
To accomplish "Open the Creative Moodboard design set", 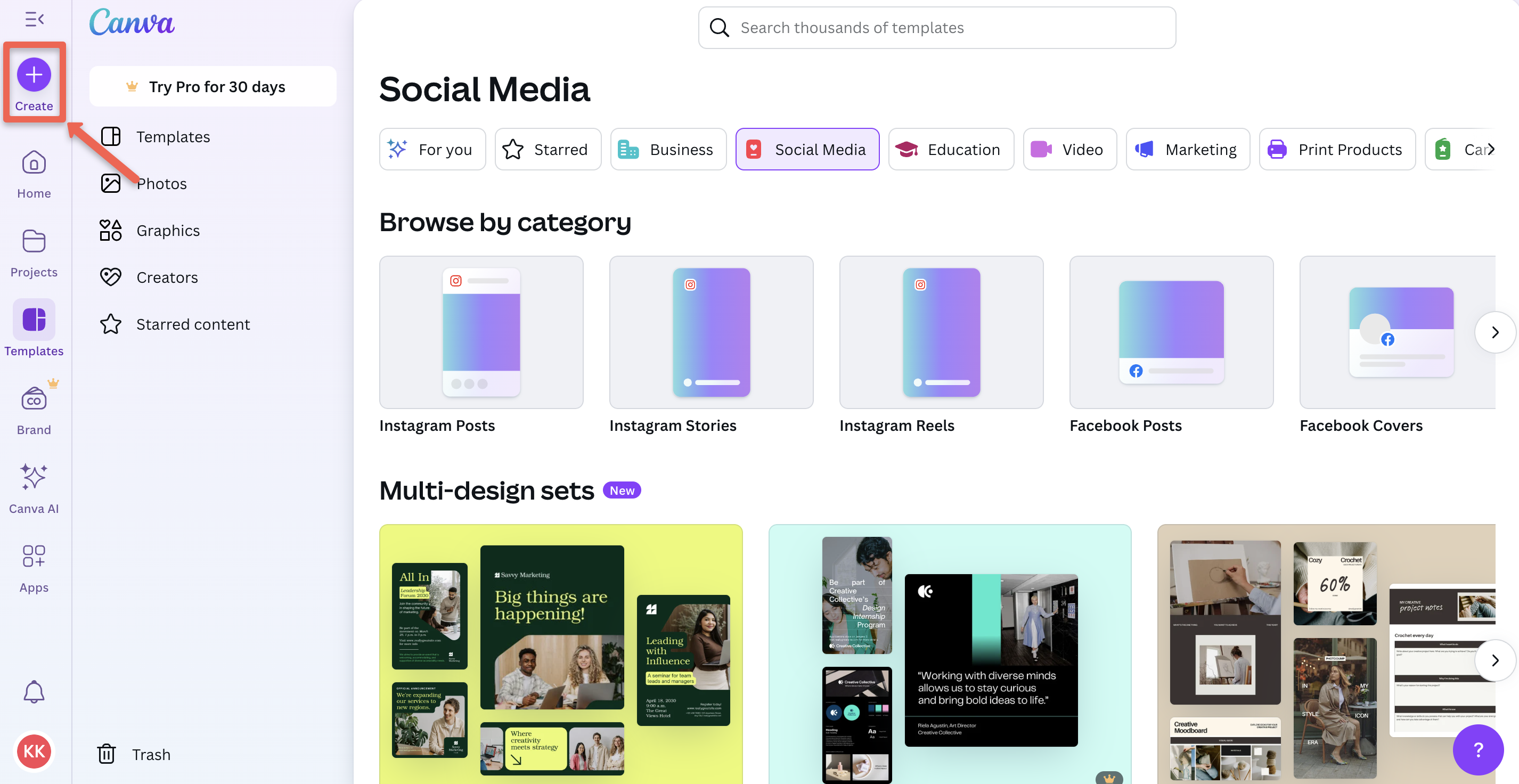I will point(1327,655).
